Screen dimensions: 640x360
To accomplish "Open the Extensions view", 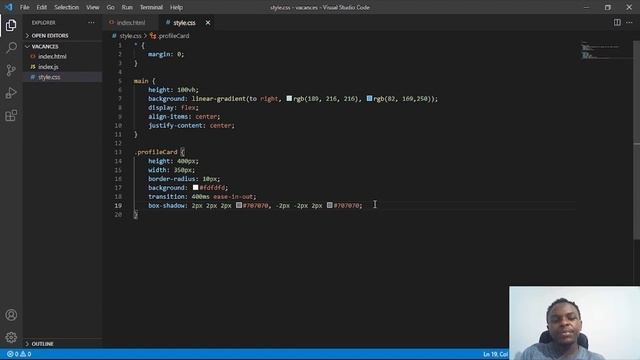I will 11,116.
